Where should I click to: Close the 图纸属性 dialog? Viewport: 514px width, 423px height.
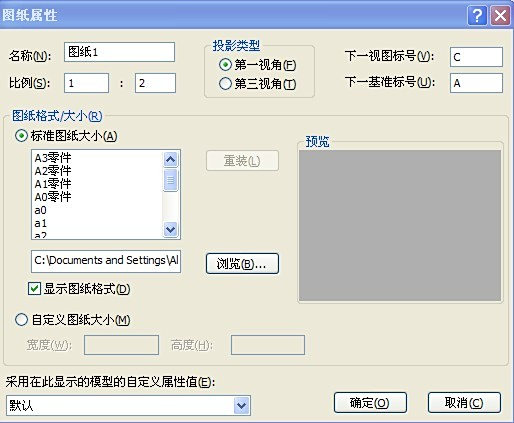click(500, 15)
